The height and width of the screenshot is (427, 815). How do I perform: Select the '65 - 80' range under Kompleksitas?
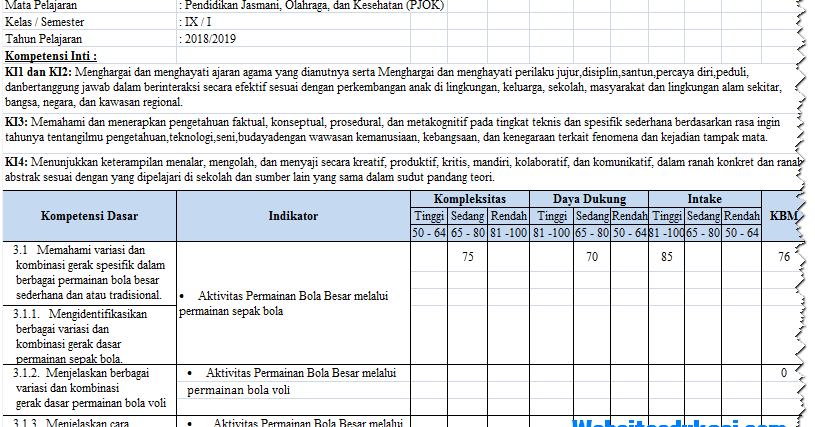467,233
